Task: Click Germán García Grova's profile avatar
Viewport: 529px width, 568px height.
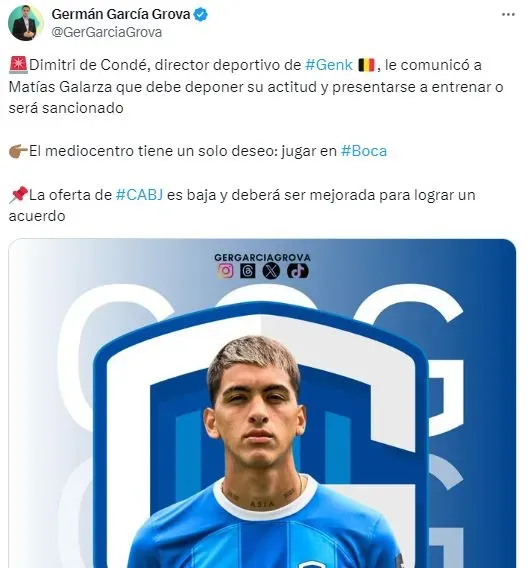Action: (x=26, y=23)
